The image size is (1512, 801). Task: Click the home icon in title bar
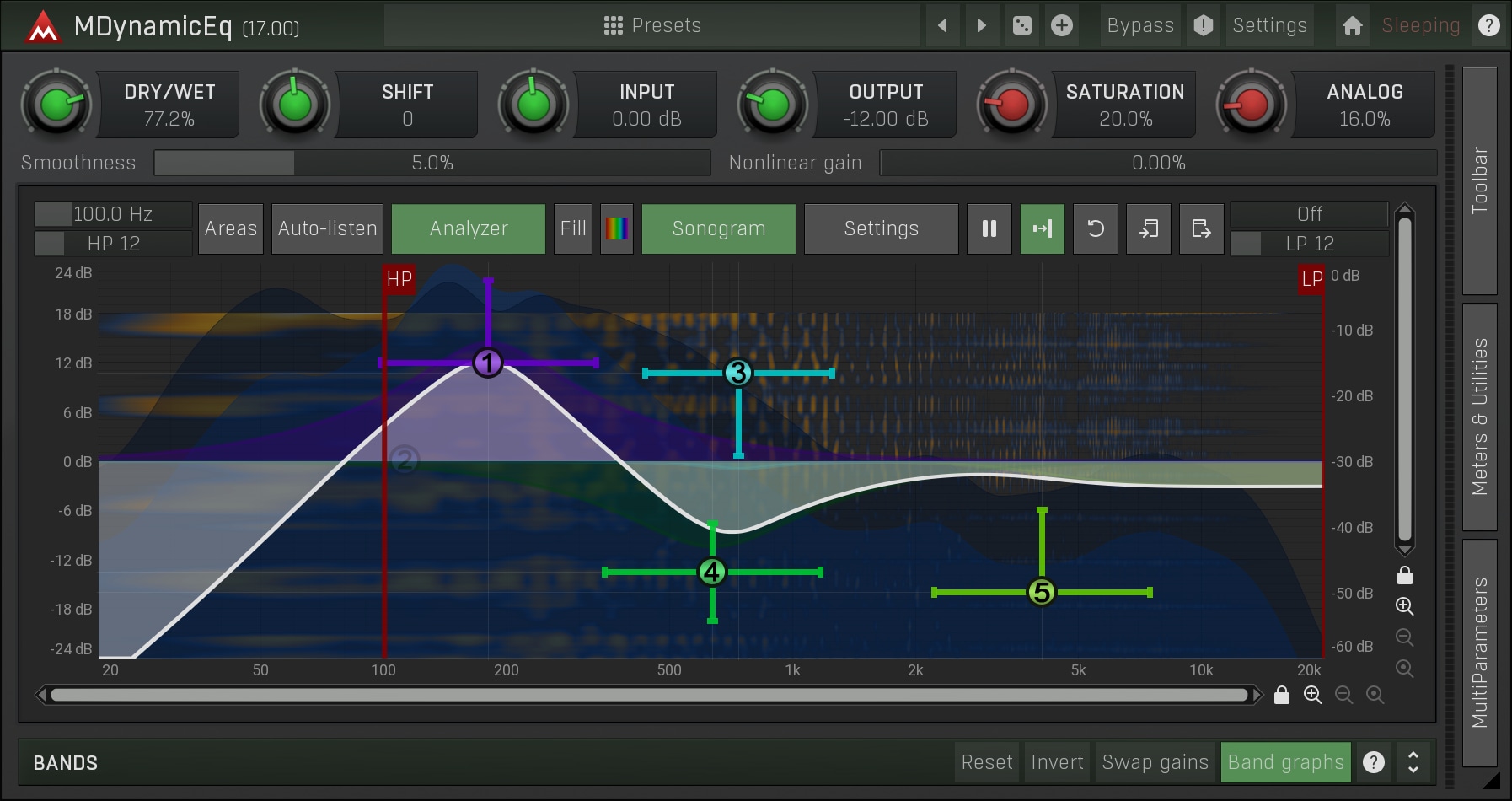(x=1352, y=25)
